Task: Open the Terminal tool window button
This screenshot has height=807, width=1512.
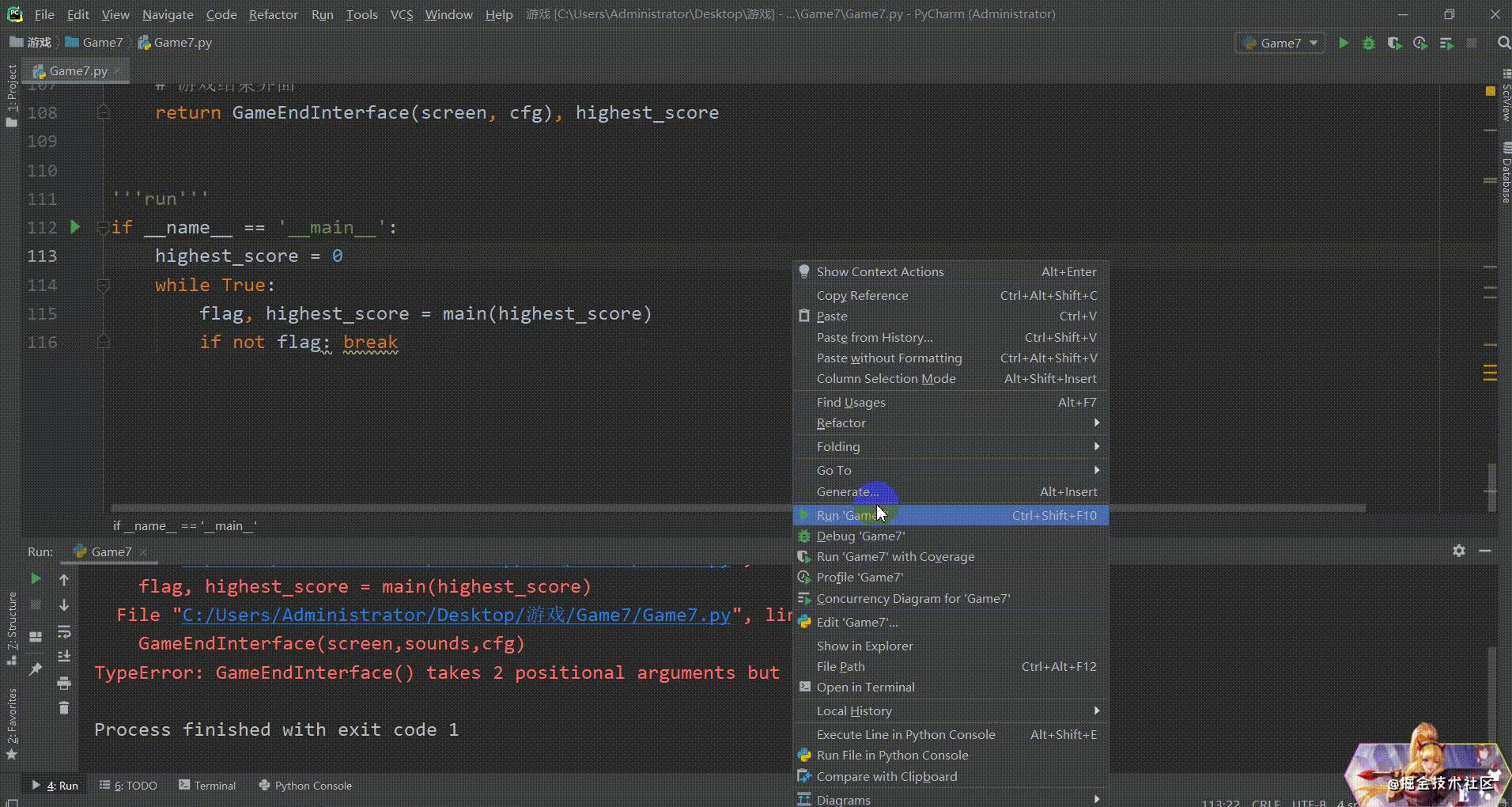Action: pyautogui.click(x=207, y=786)
